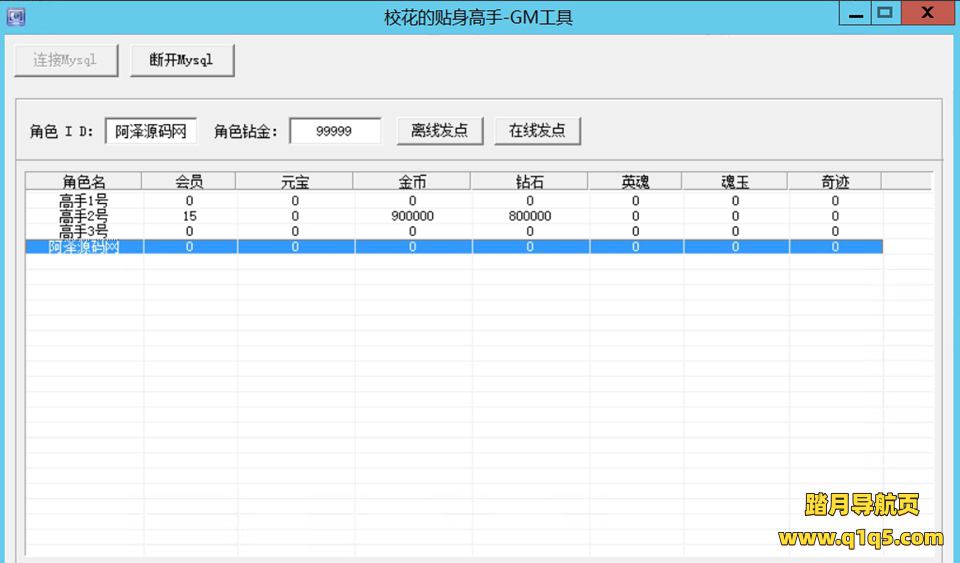Click the 英魂 column header
The width and height of the screenshot is (960, 563).
(x=635, y=182)
